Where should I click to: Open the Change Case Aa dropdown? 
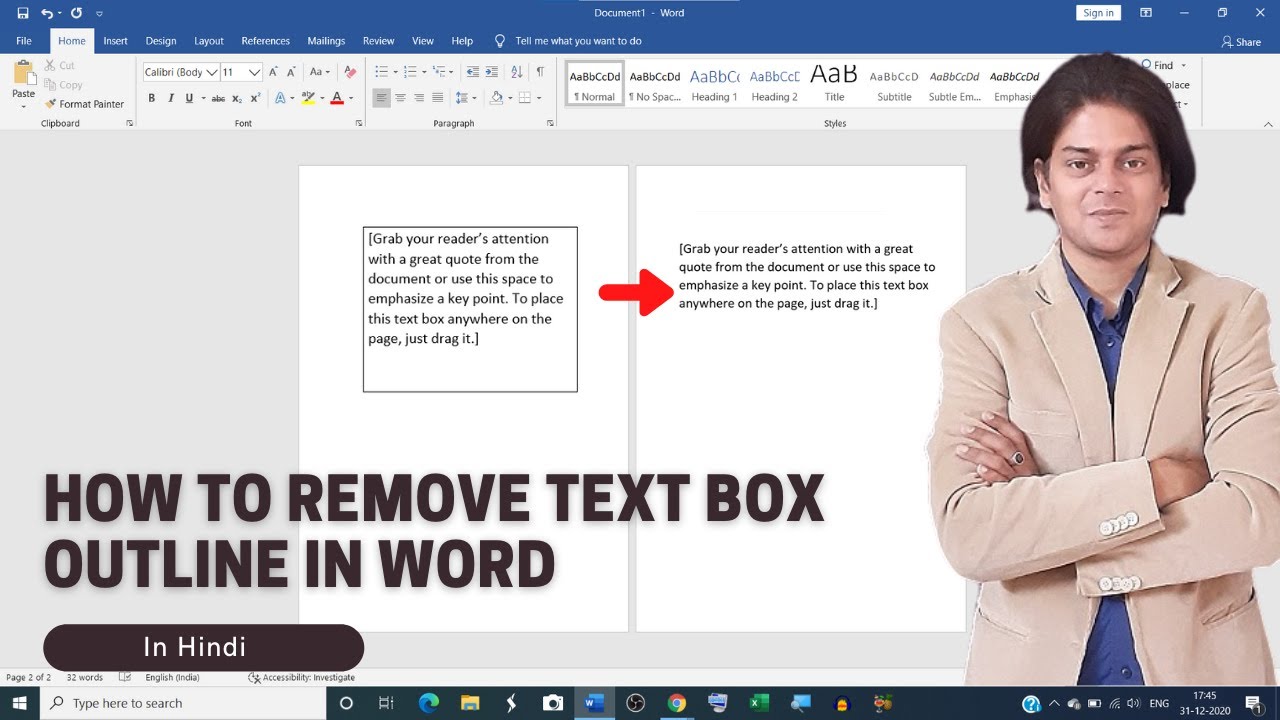click(x=319, y=72)
